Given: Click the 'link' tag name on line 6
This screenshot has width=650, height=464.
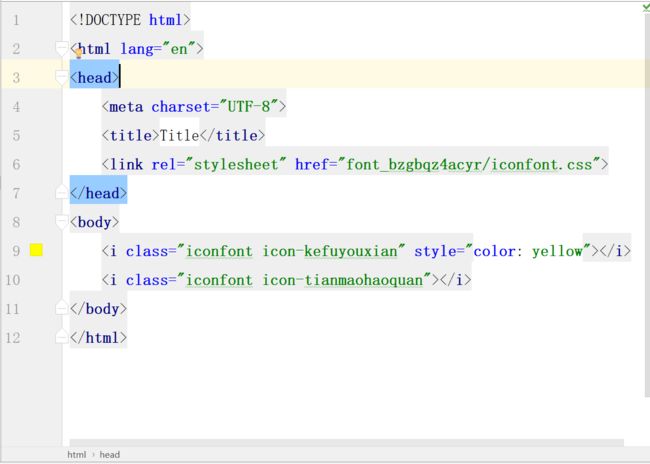Looking at the screenshot, I should coord(126,164).
